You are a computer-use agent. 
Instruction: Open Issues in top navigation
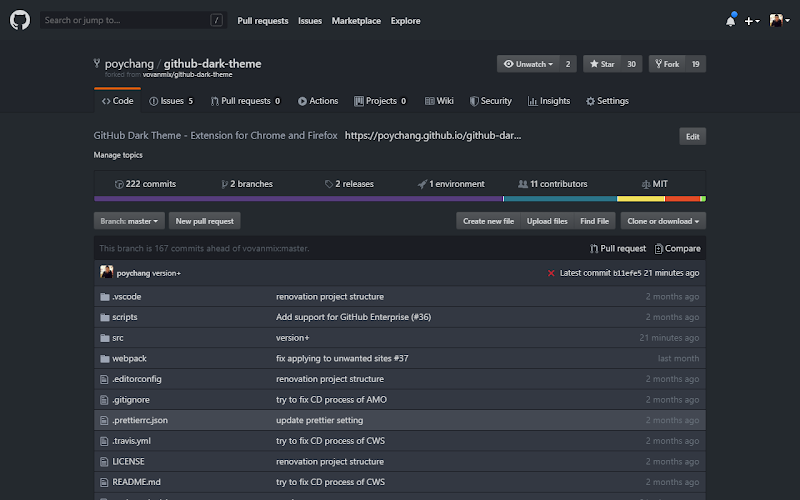[x=310, y=21]
